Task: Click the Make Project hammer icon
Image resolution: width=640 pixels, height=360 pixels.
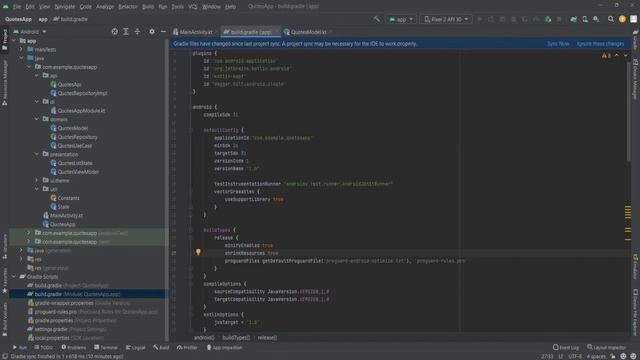Action: (x=376, y=19)
